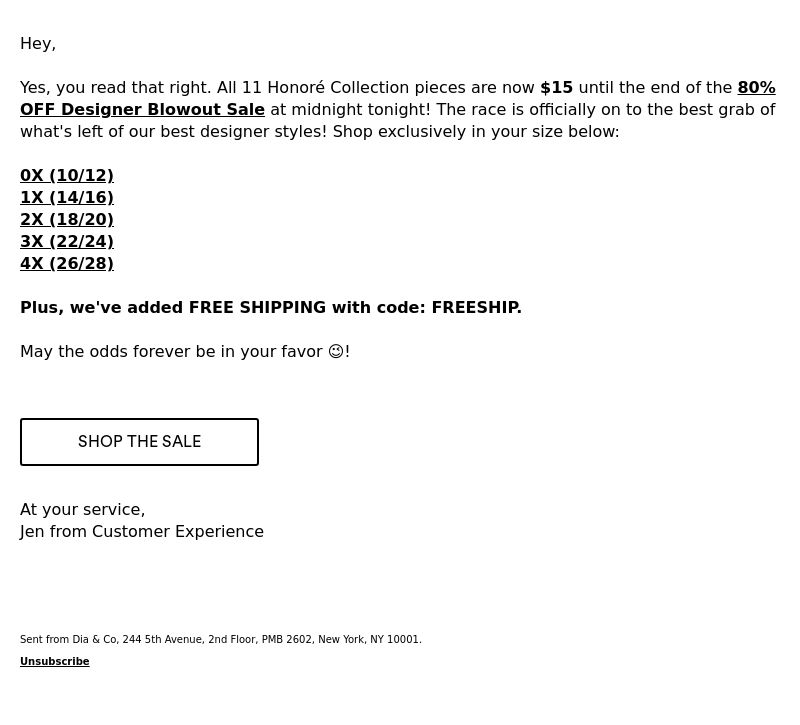Screen dimensions: 800x725
Task: Click the "midnight tonight" phrase
Action: point(358,110)
